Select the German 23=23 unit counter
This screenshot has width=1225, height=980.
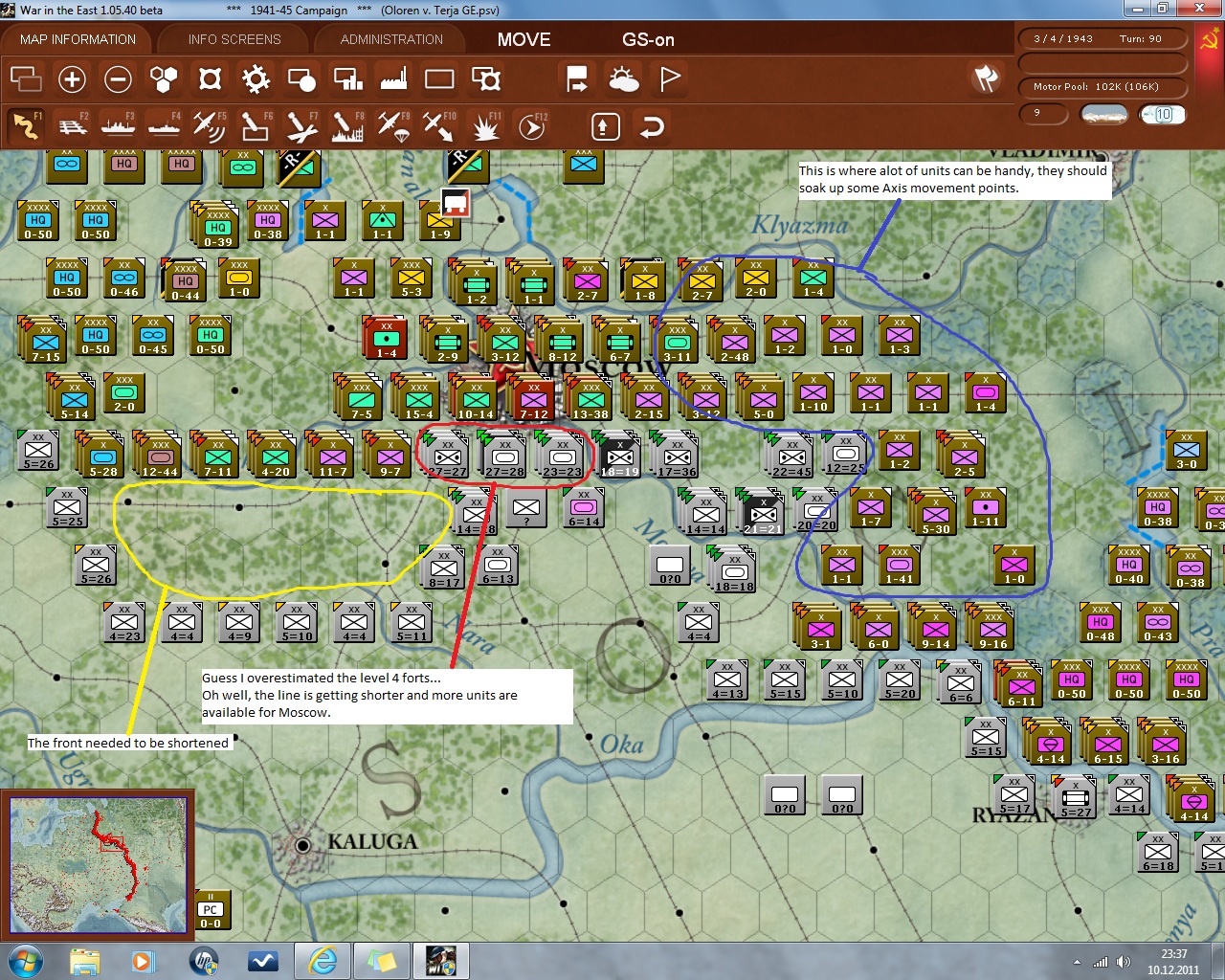[x=562, y=456]
